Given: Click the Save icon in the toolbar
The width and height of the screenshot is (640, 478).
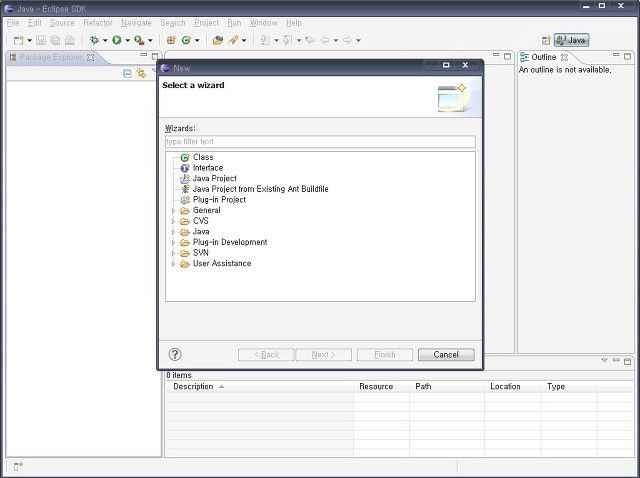Looking at the screenshot, I should 41,40.
